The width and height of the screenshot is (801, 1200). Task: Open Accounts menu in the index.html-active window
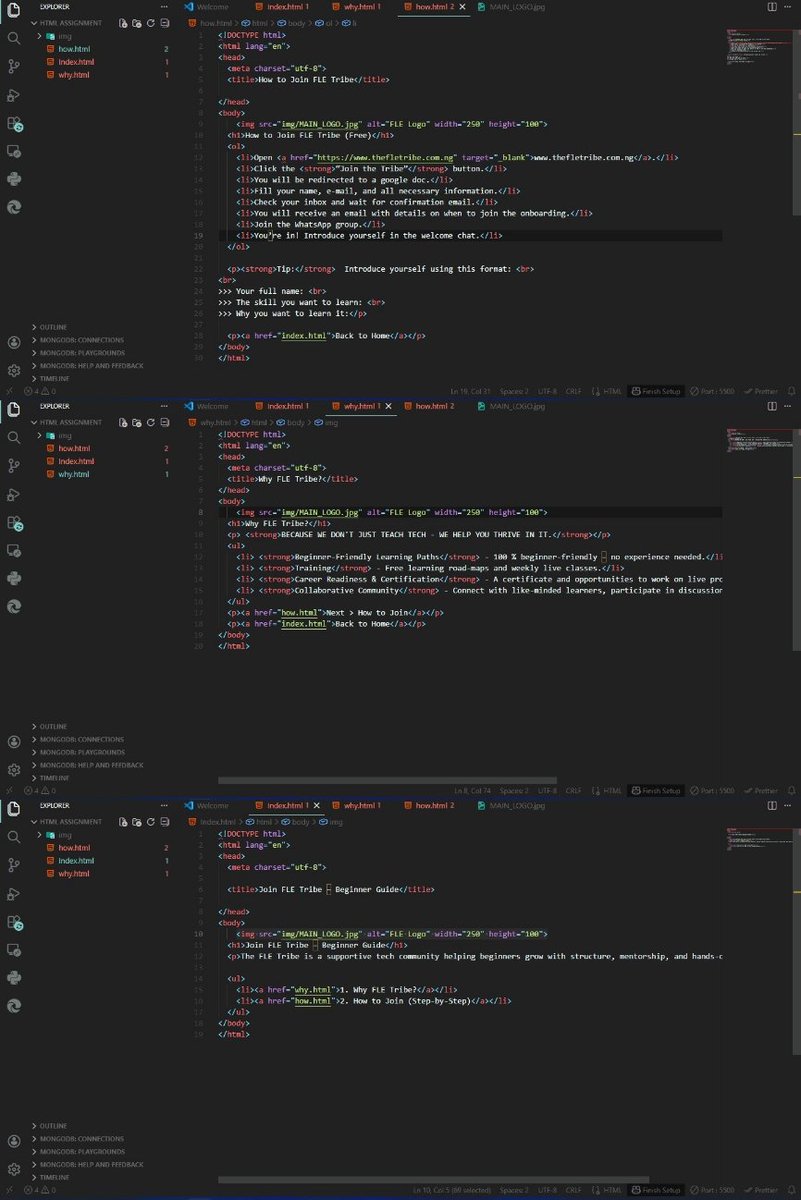point(14,1141)
